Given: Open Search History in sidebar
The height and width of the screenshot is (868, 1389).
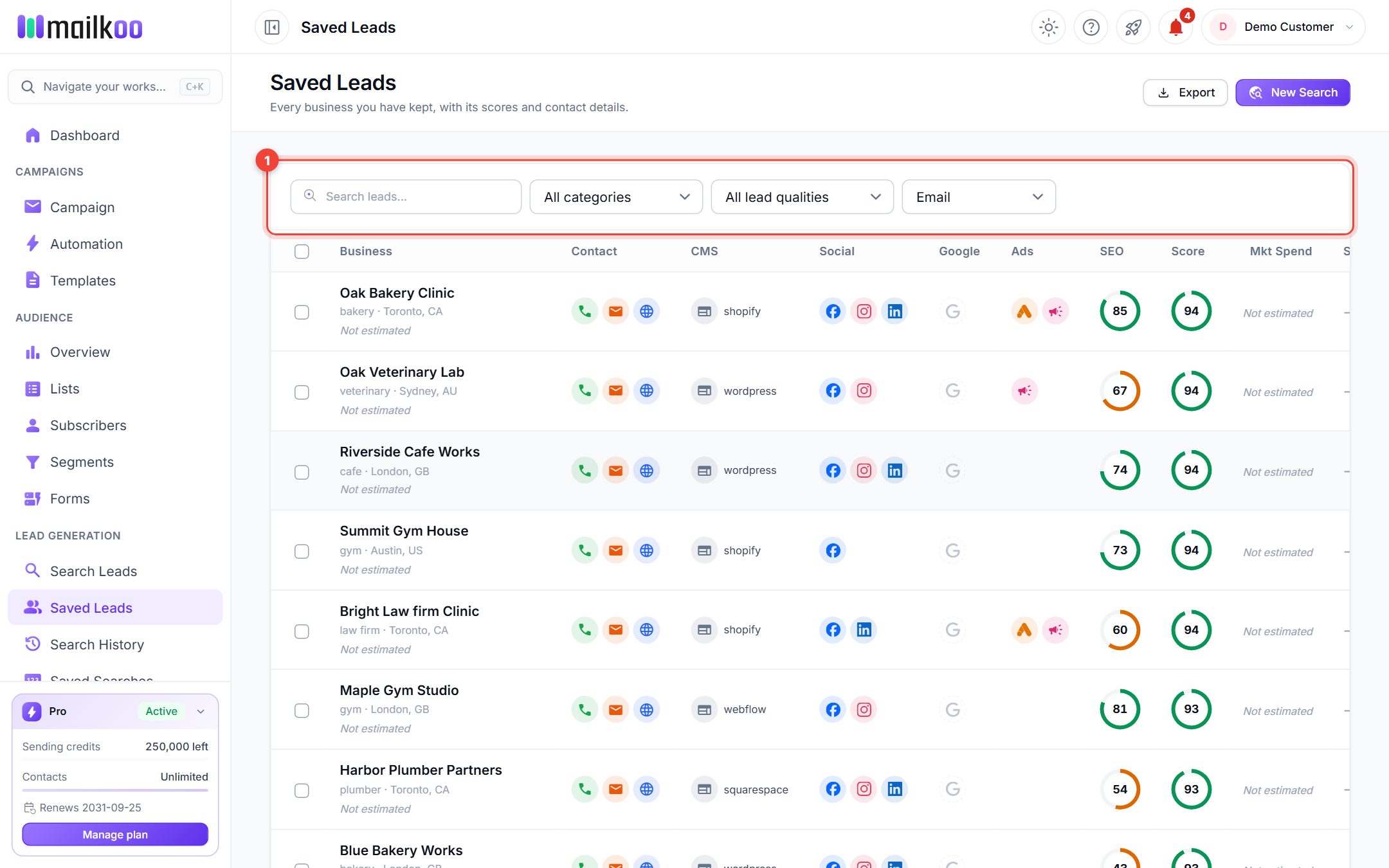Looking at the screenshot, I should [x=116, y=644].
